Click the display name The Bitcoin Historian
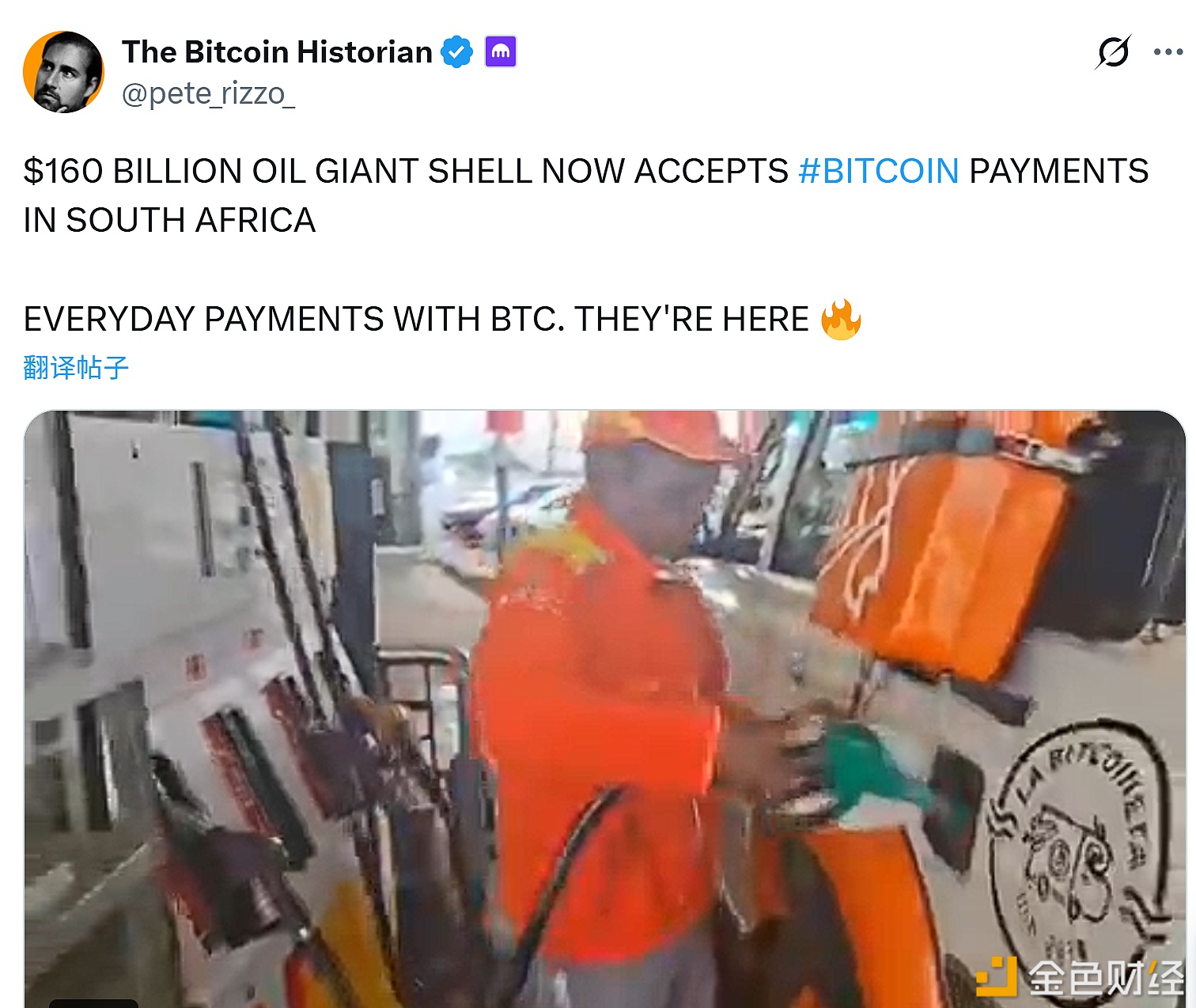Viewport: 1196px width, 1008px height. [277, 52]
